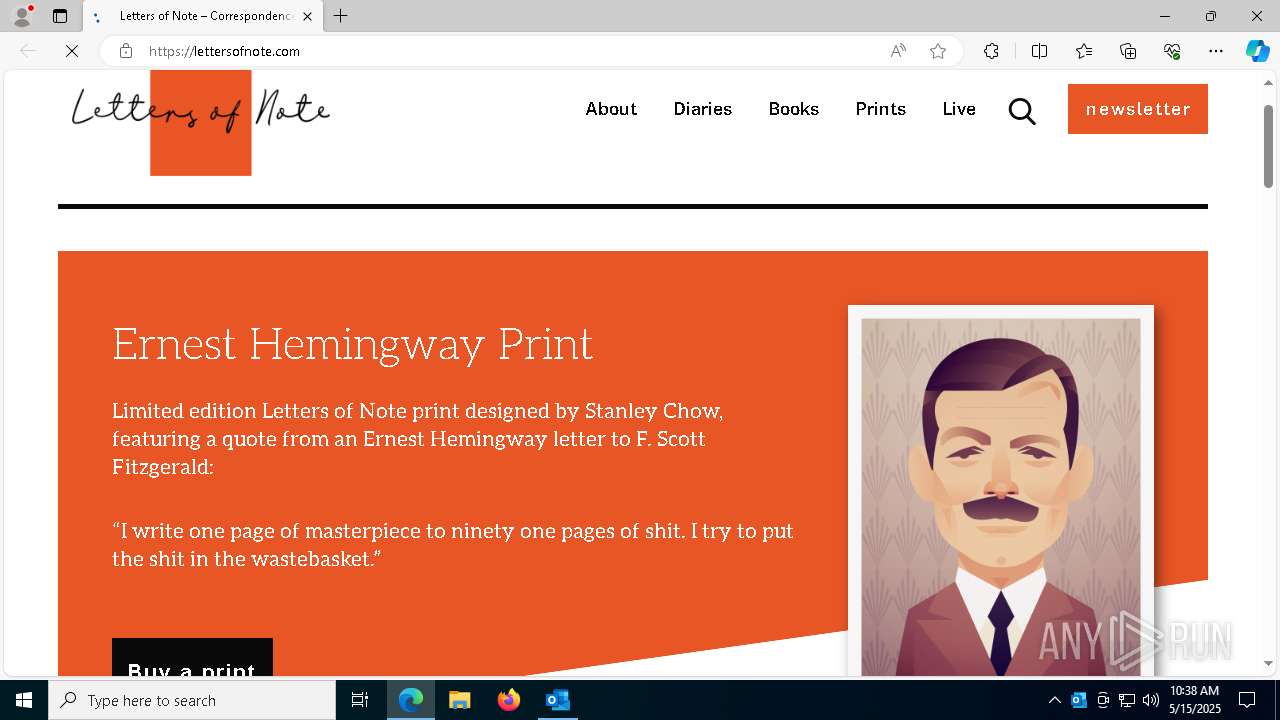Open the Live menu item
Screen dimensions: 1280x720
pos(959,109)
